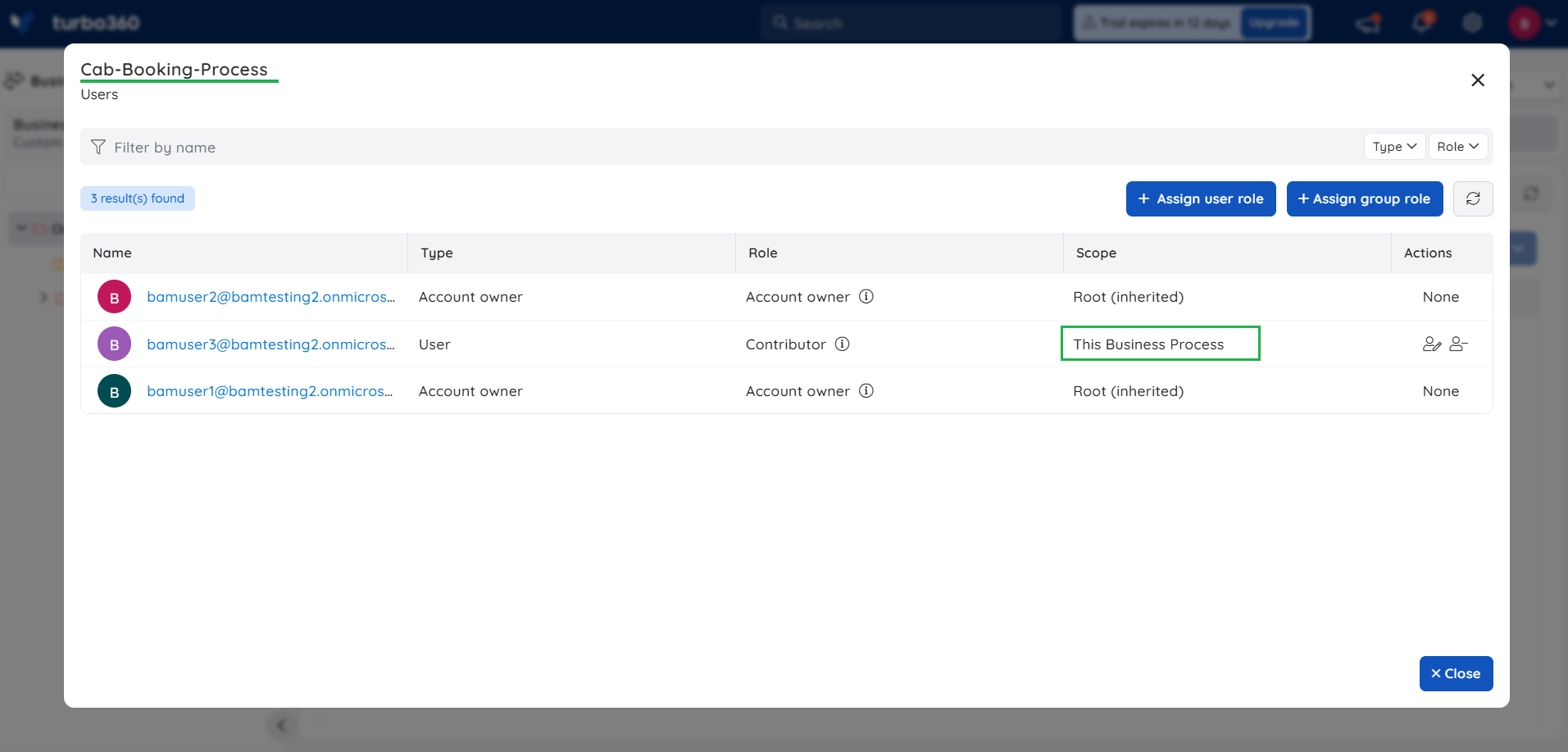Click the '3 result(s) found' badge
The height and width of the screenshot is (752, 1568).
pyautogui.click(x=138, y=198)
